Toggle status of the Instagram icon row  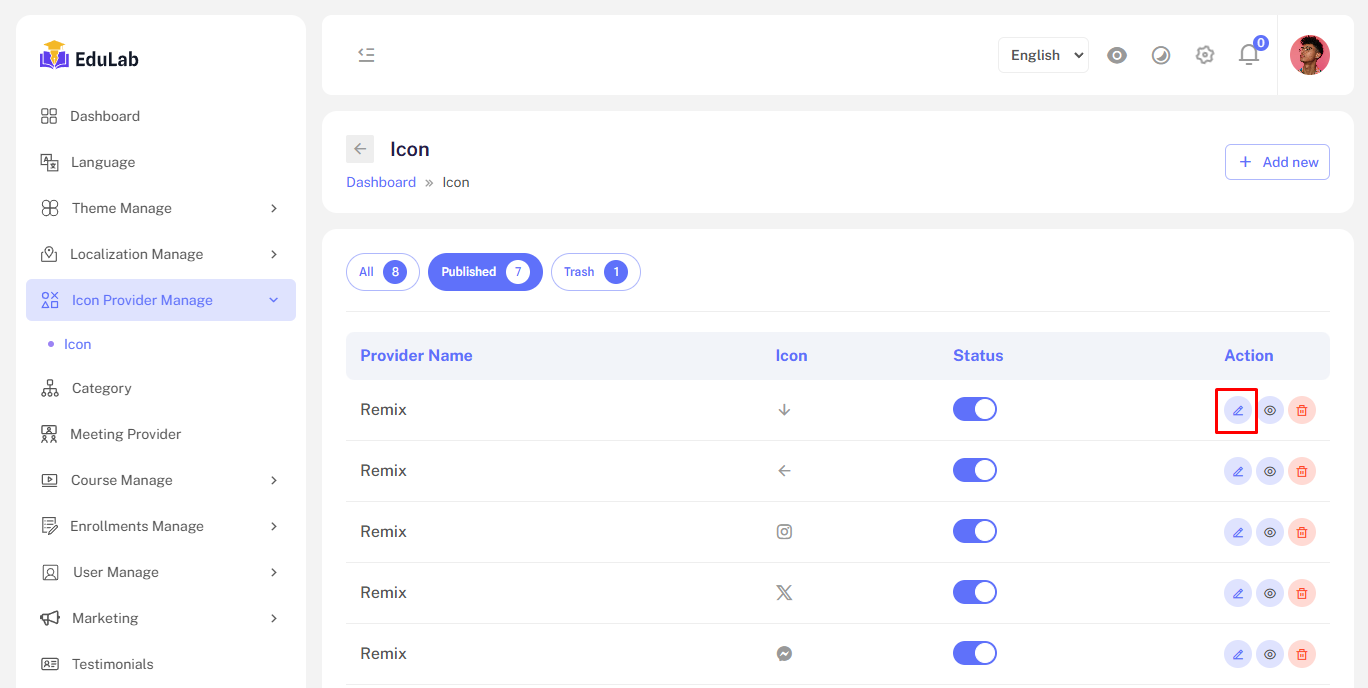(x=974, y=531)
